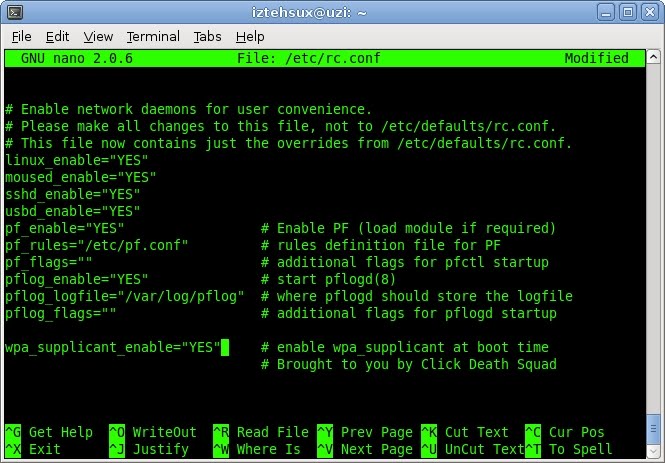This screenshot has height=463, width=665.
Task: Open the Tabs menu
Action: [x=208, y=36]
